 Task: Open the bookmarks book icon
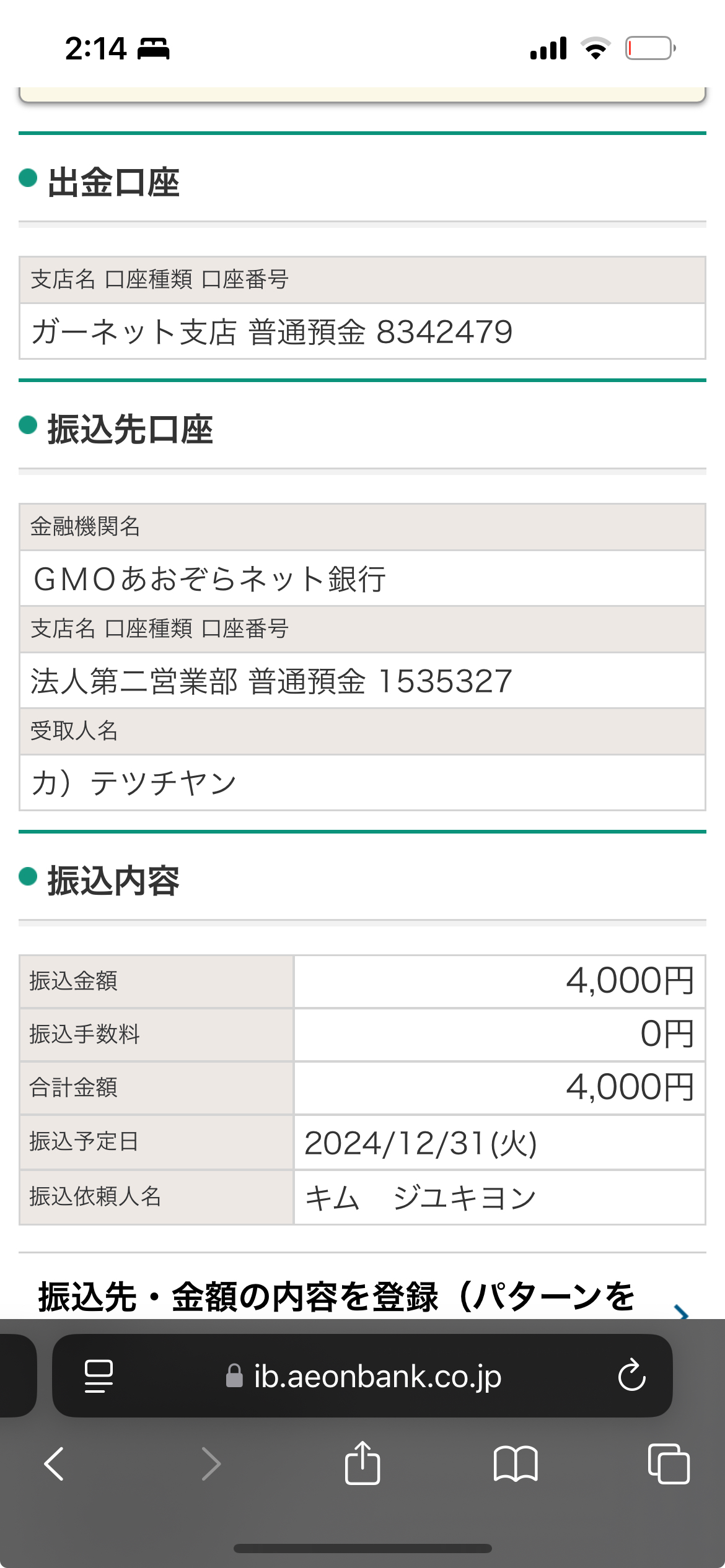516,1464
